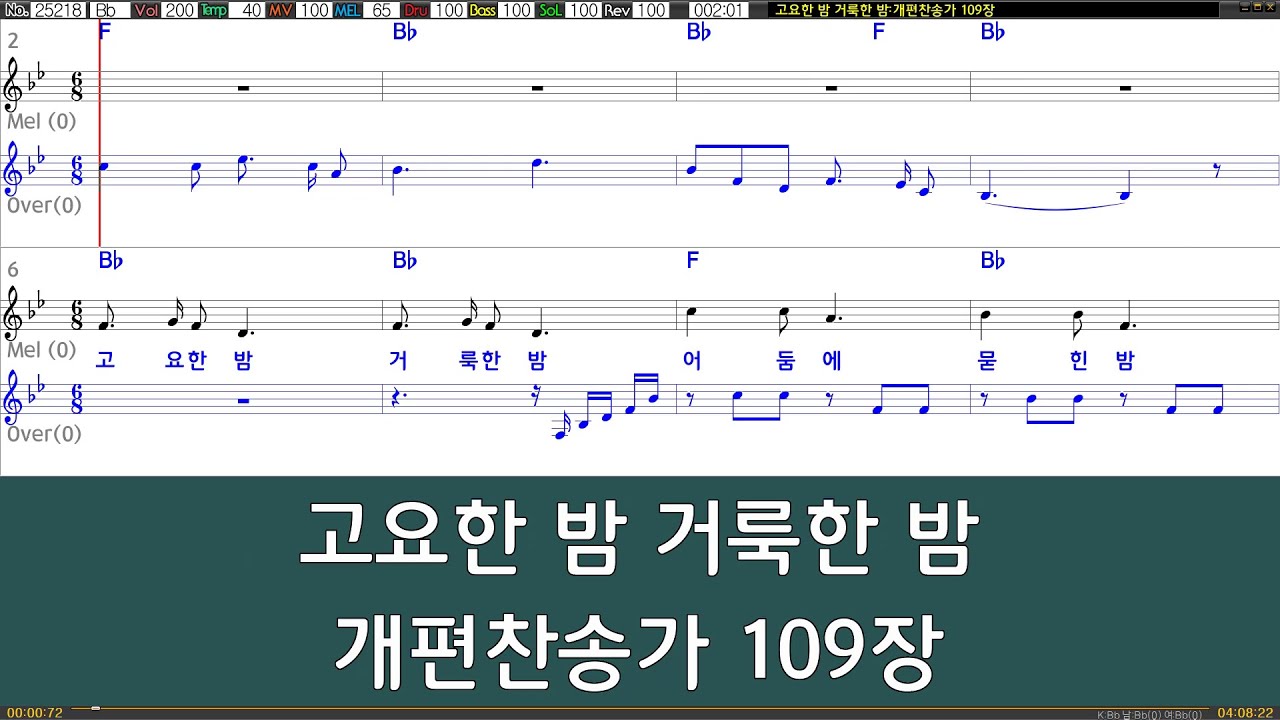
Task: Click the playback progress bar at the bottom
Action: click(640, 708)
